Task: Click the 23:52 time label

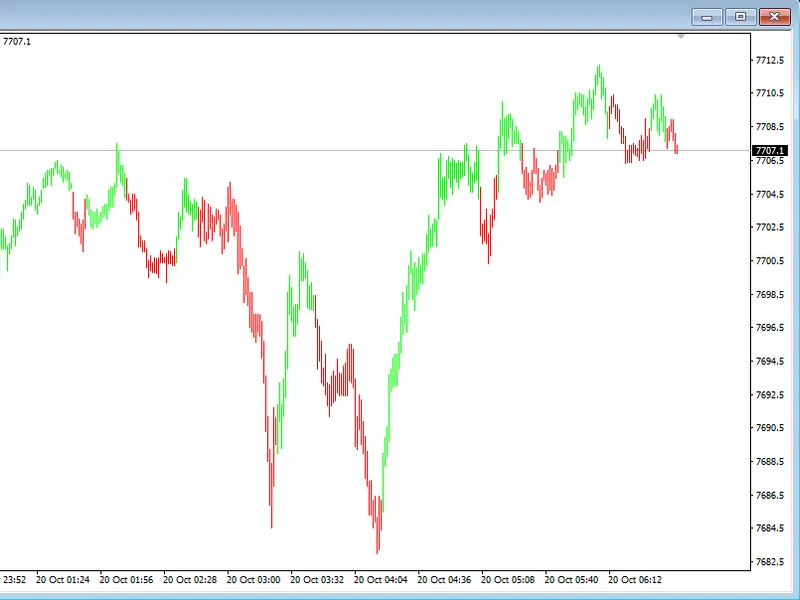Action: click(14, 580)
